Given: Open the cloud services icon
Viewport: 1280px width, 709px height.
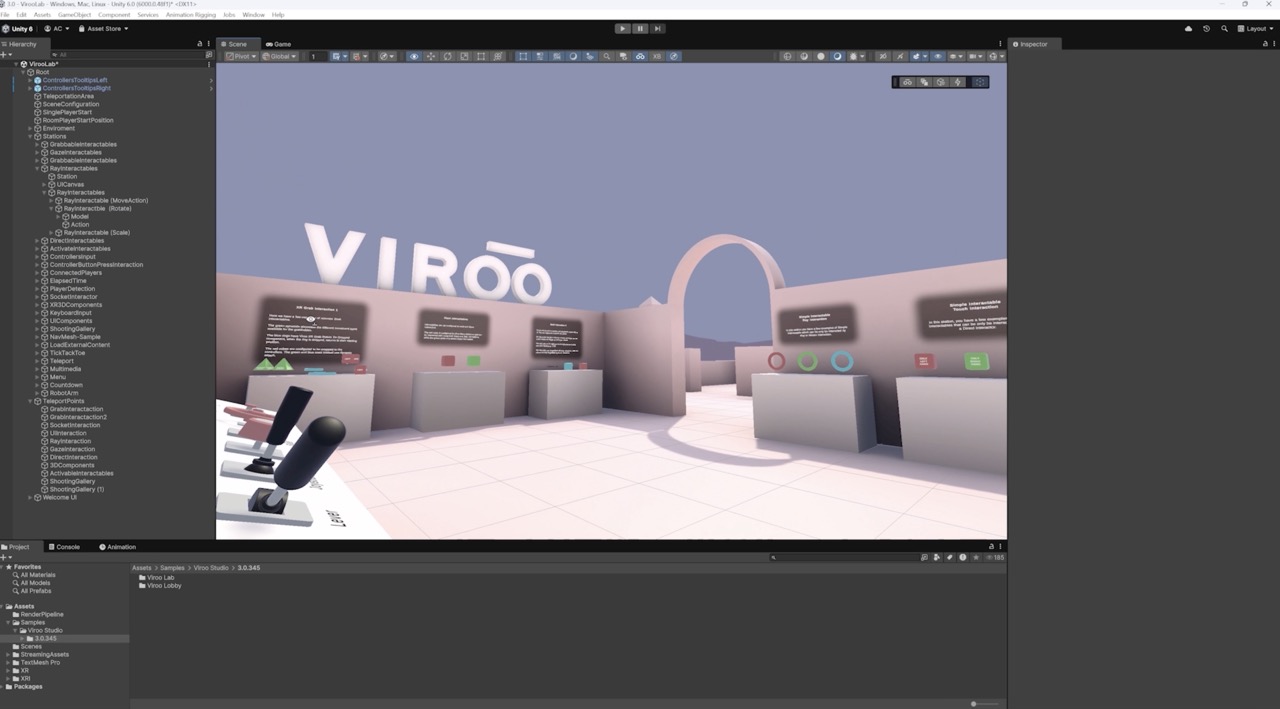Looking at the screenshot, I should click(1188, 28).
